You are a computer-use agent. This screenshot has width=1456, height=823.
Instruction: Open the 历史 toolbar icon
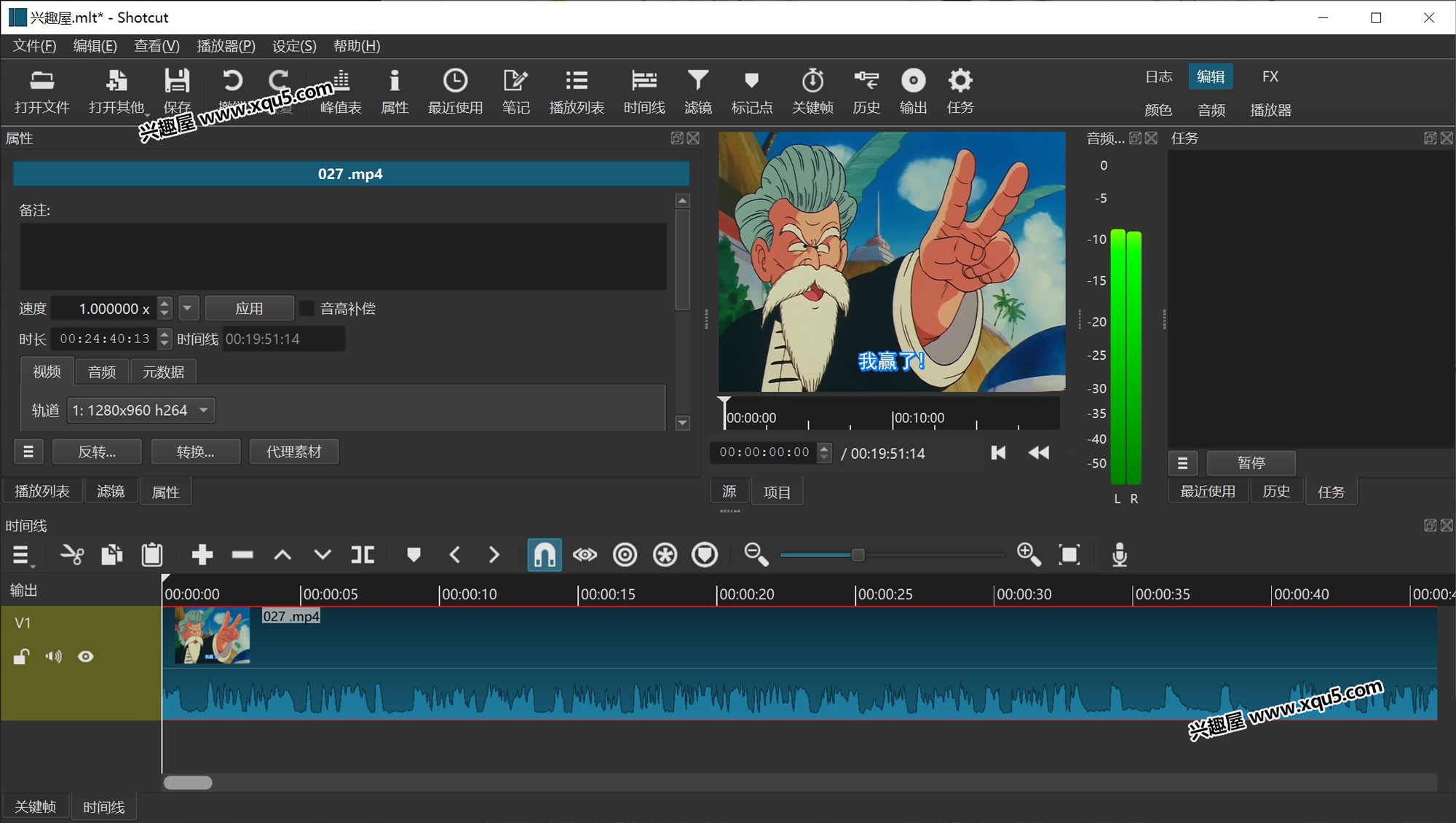pos(866,91)
